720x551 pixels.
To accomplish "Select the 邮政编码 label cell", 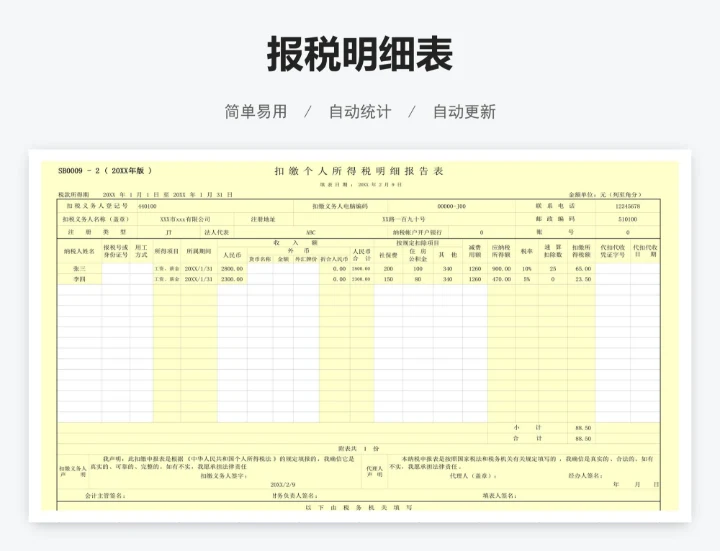I will coord(555,219).
